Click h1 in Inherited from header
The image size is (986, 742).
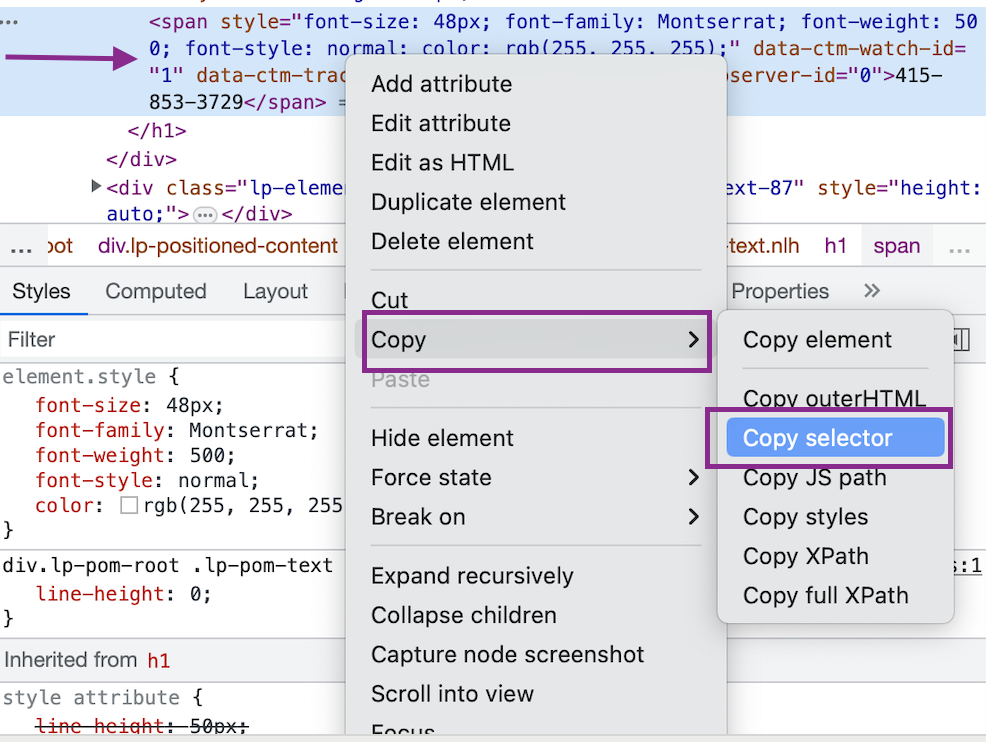pyautogui.click(x=158, y=660)
